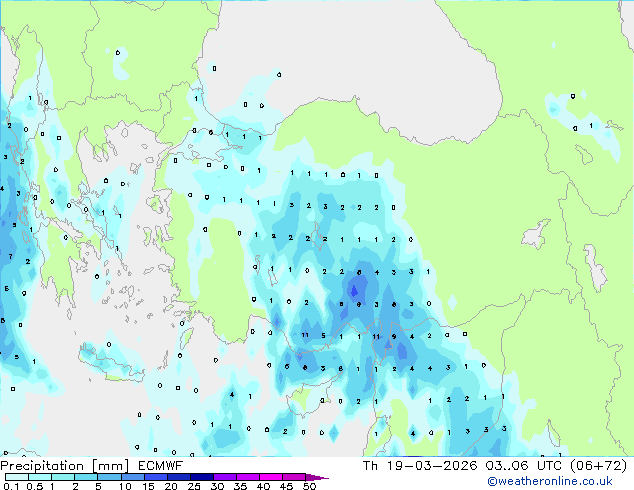This screenshot has height=490, width=634.
Task: Pick the 40–45 mm magenta legend swatch
Action: [271, 477]
